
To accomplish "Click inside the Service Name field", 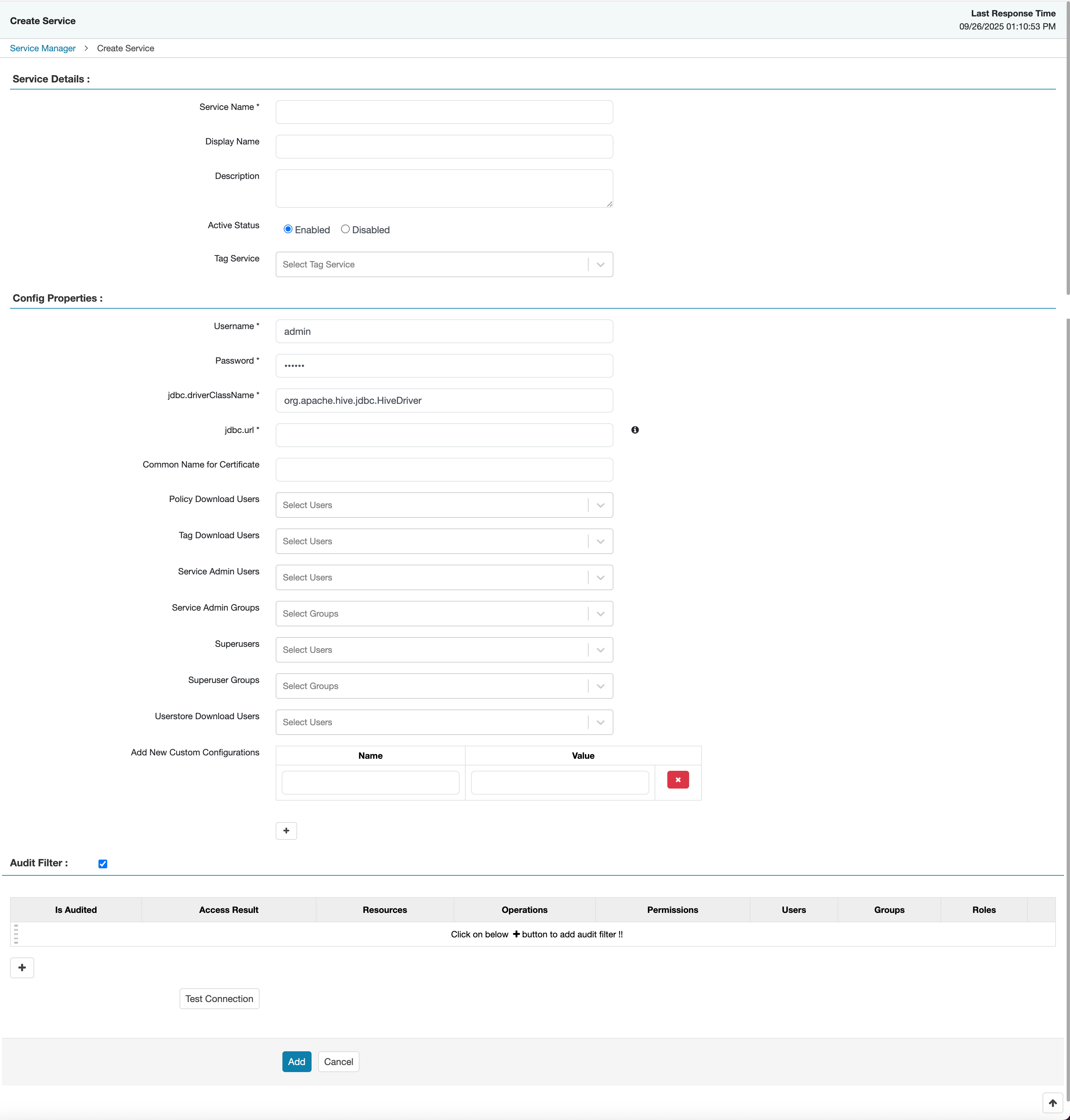I will [x=444, y=112].
